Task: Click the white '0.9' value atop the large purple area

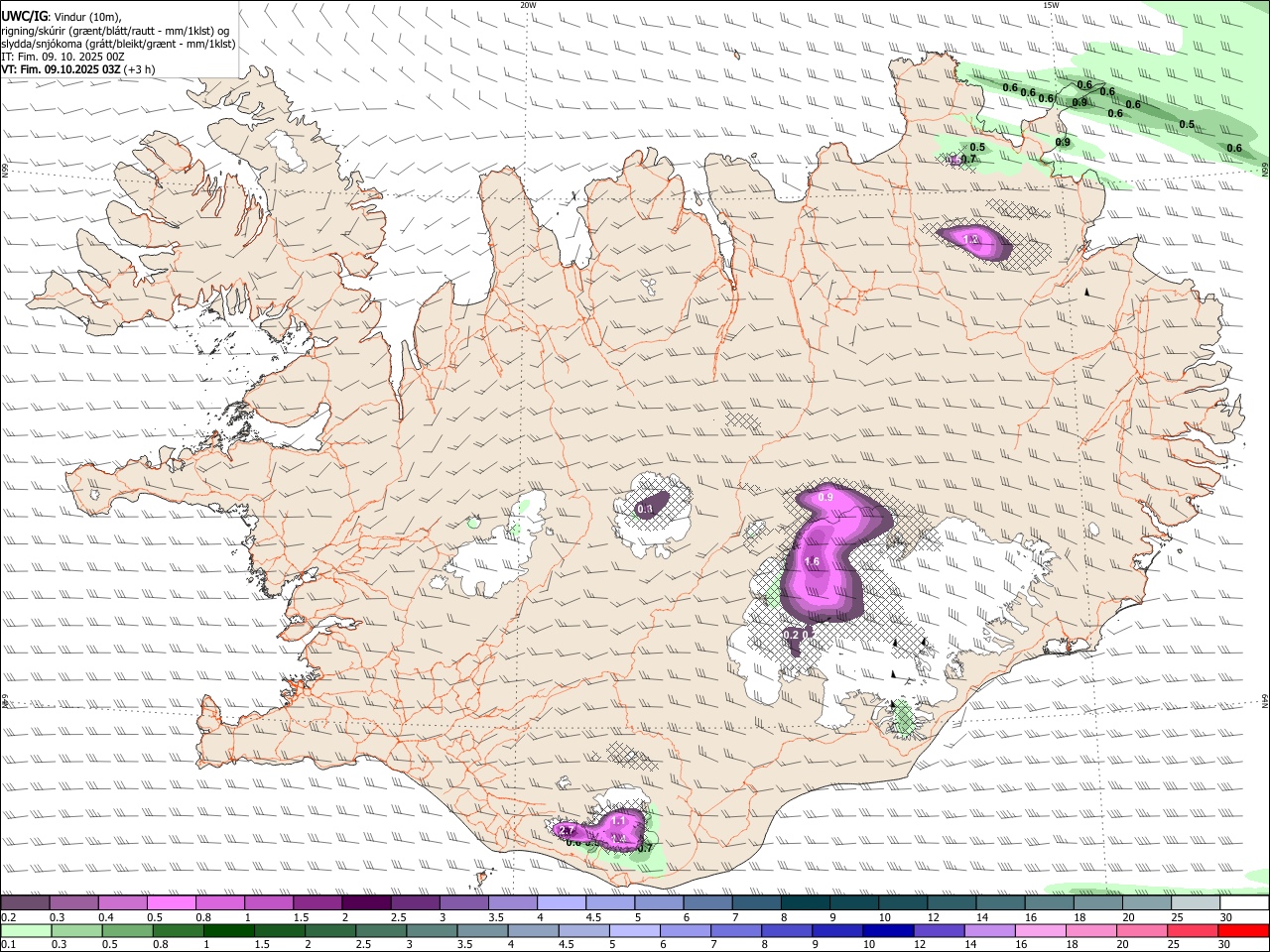Action: (x=825, y=497)
